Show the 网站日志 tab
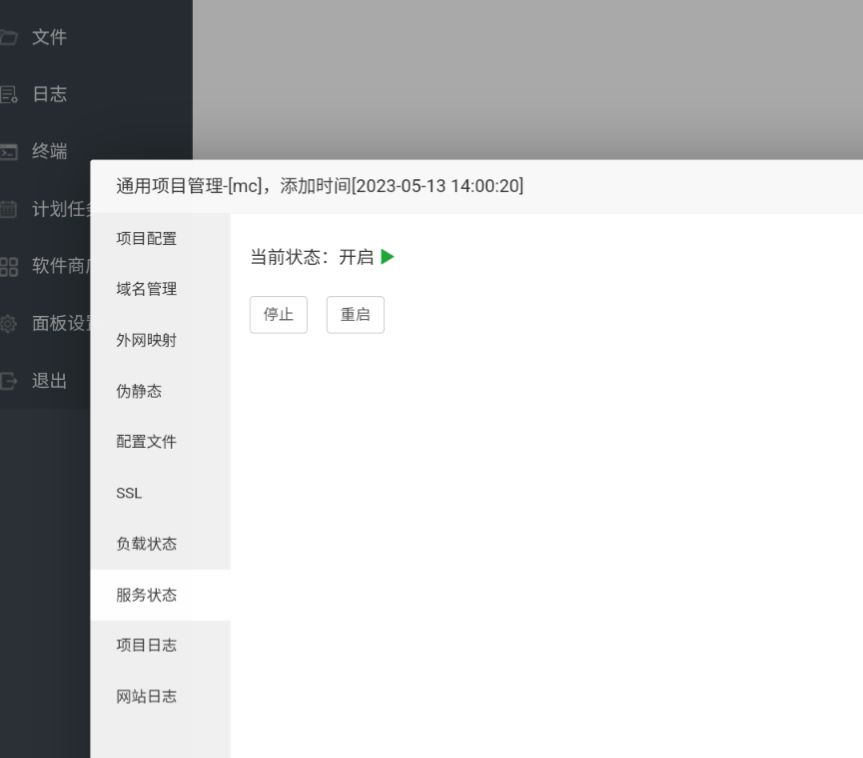 click(146, 696)
